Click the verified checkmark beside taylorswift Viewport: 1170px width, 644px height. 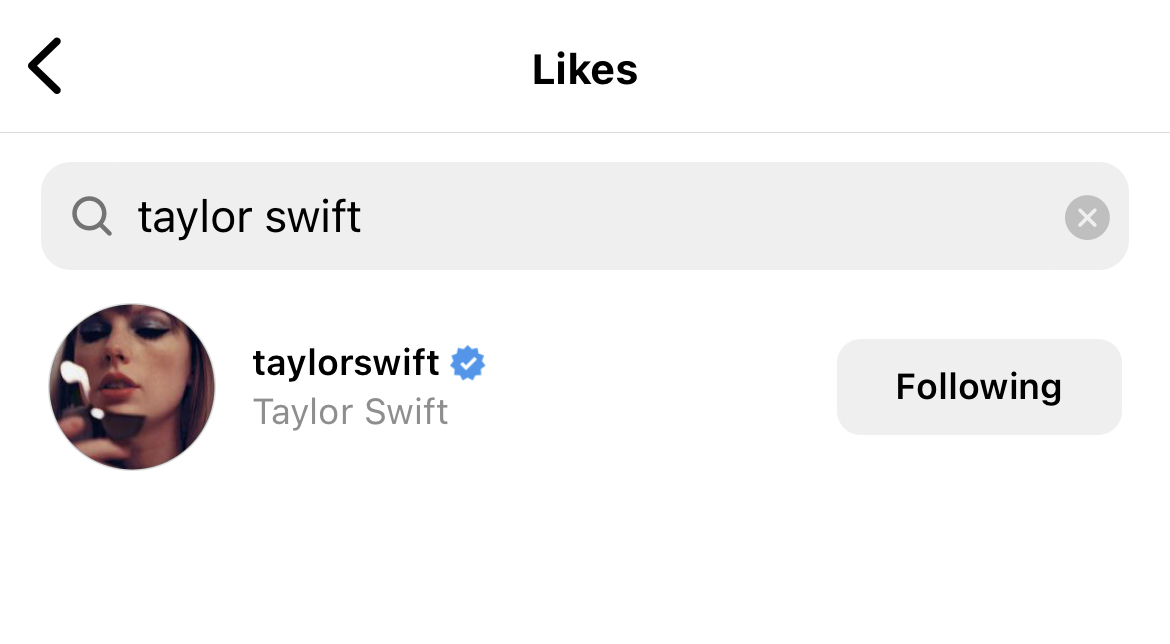(x=467, y=363)
